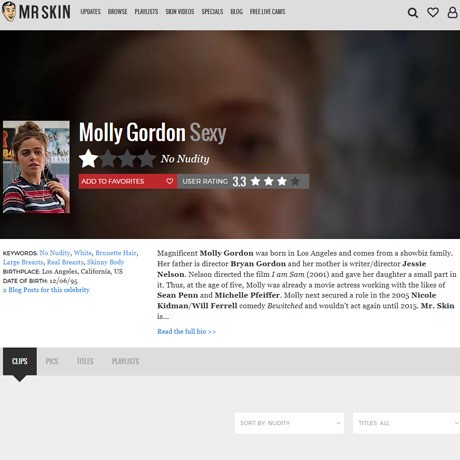Go to the Blog page
The image size is (460, 460).
tap(236, 12)
